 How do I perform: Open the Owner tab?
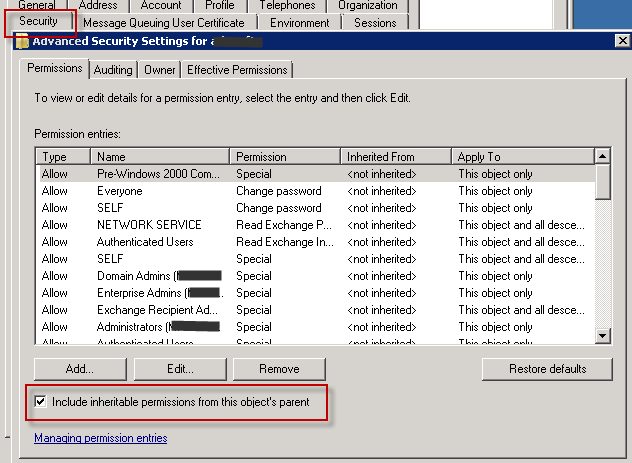pyautogui.click(x=159, y=69)
